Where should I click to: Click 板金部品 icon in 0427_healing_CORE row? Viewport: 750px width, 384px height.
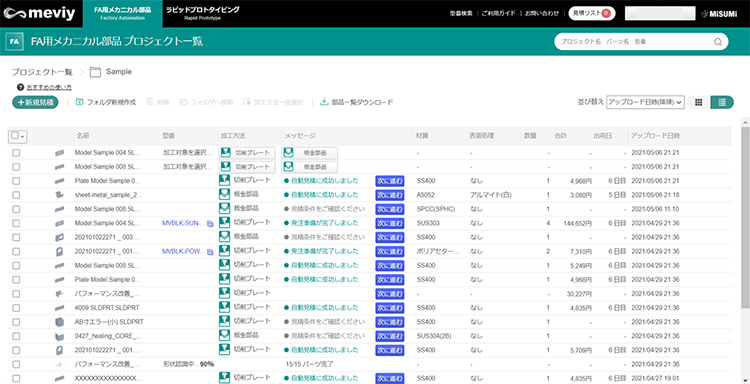224,336
